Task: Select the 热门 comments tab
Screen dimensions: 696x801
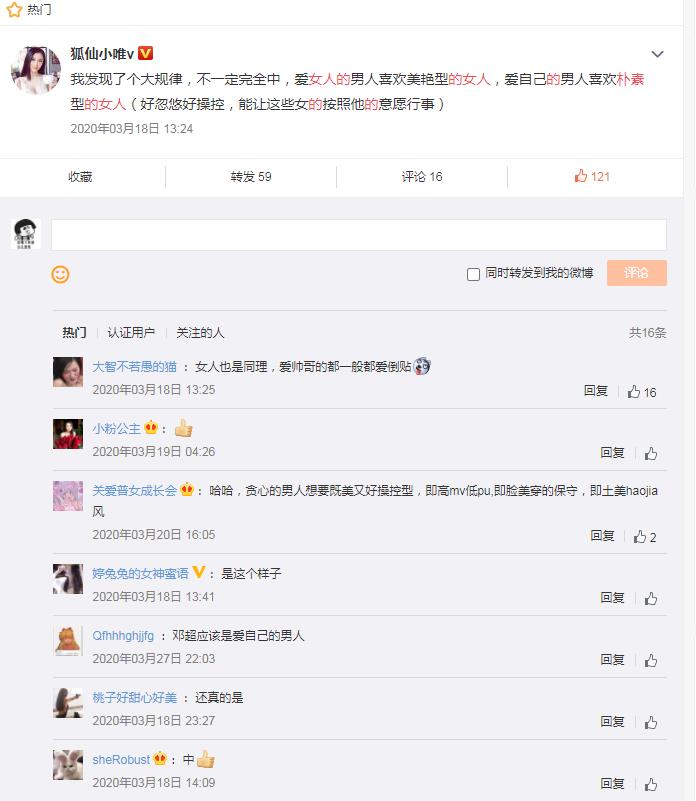Action: pos(74,333)
